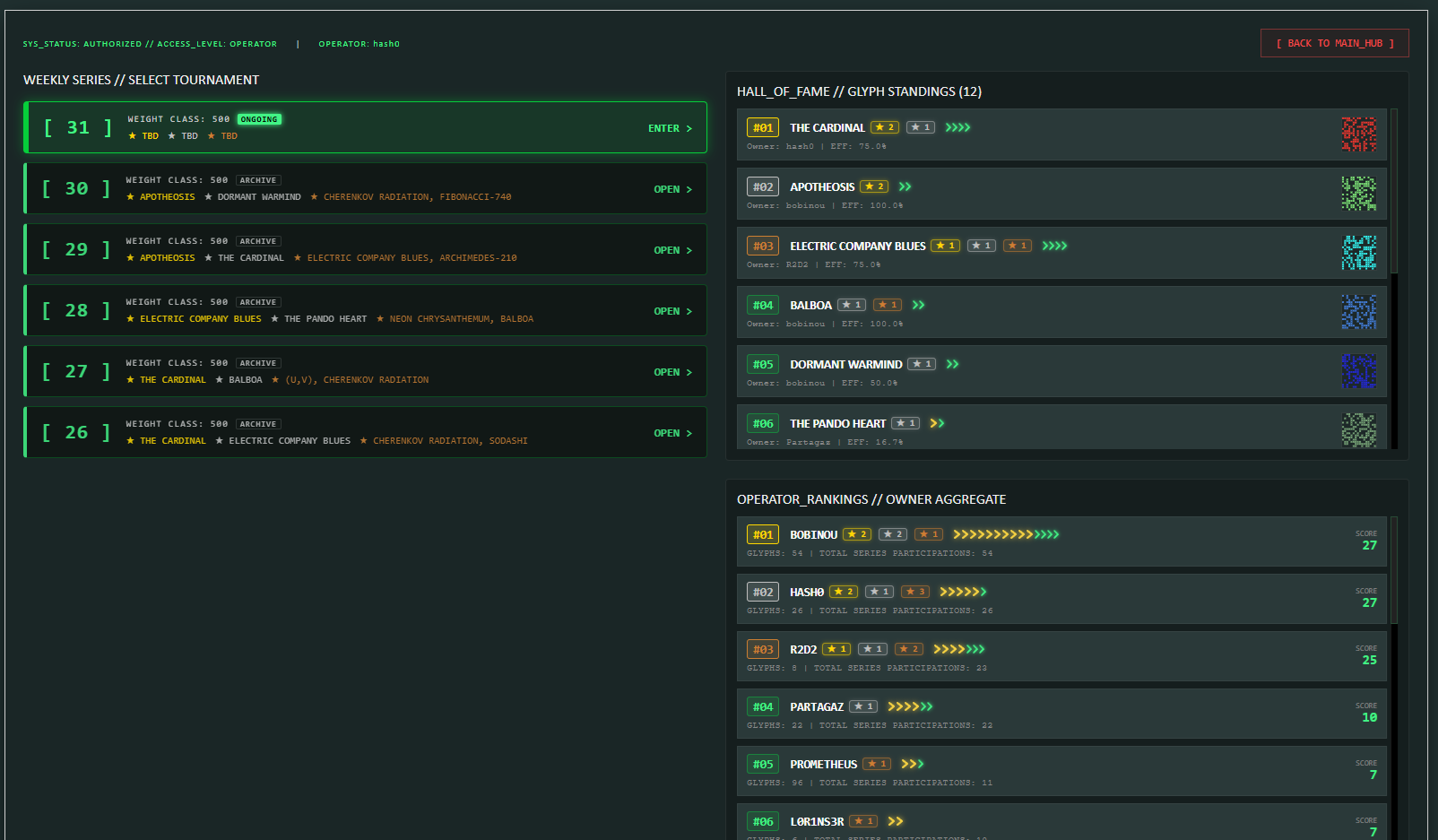
Task: Click the BACK TO MAIN_HUB button
Action: pyautogui.click(x=1334, y=43)
